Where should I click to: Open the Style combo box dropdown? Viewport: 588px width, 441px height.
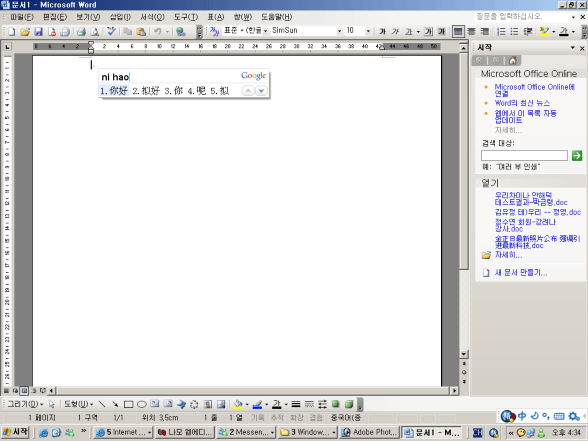[265, 31]
